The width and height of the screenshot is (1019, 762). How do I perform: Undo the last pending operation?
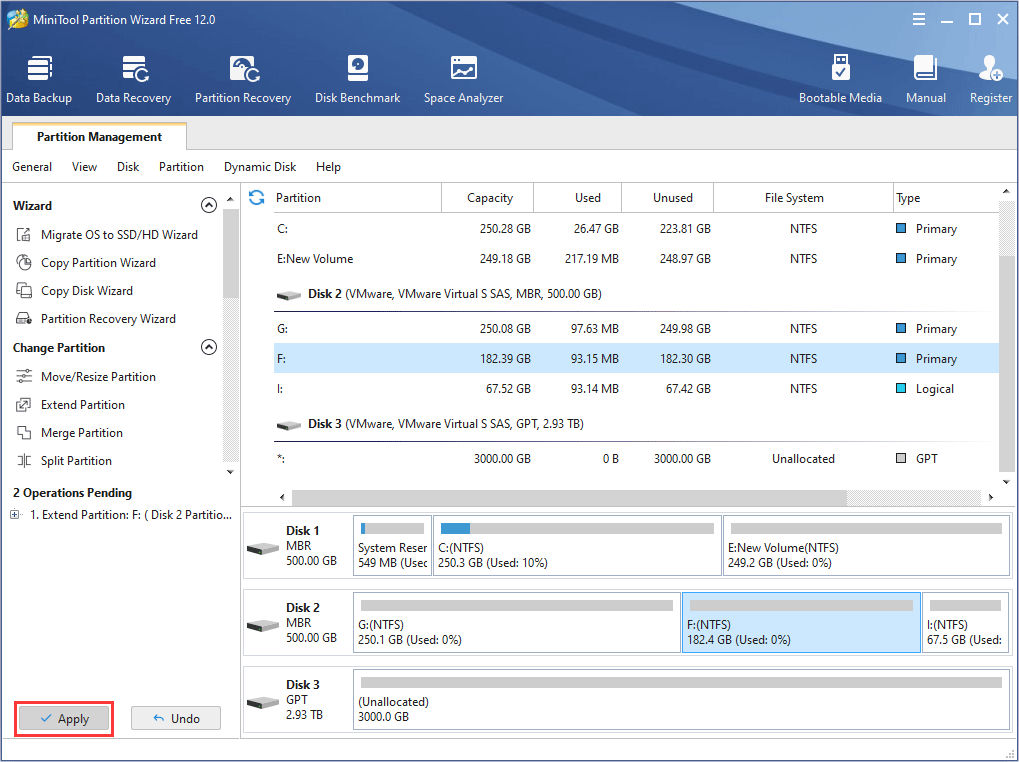(x=176, y=718)
